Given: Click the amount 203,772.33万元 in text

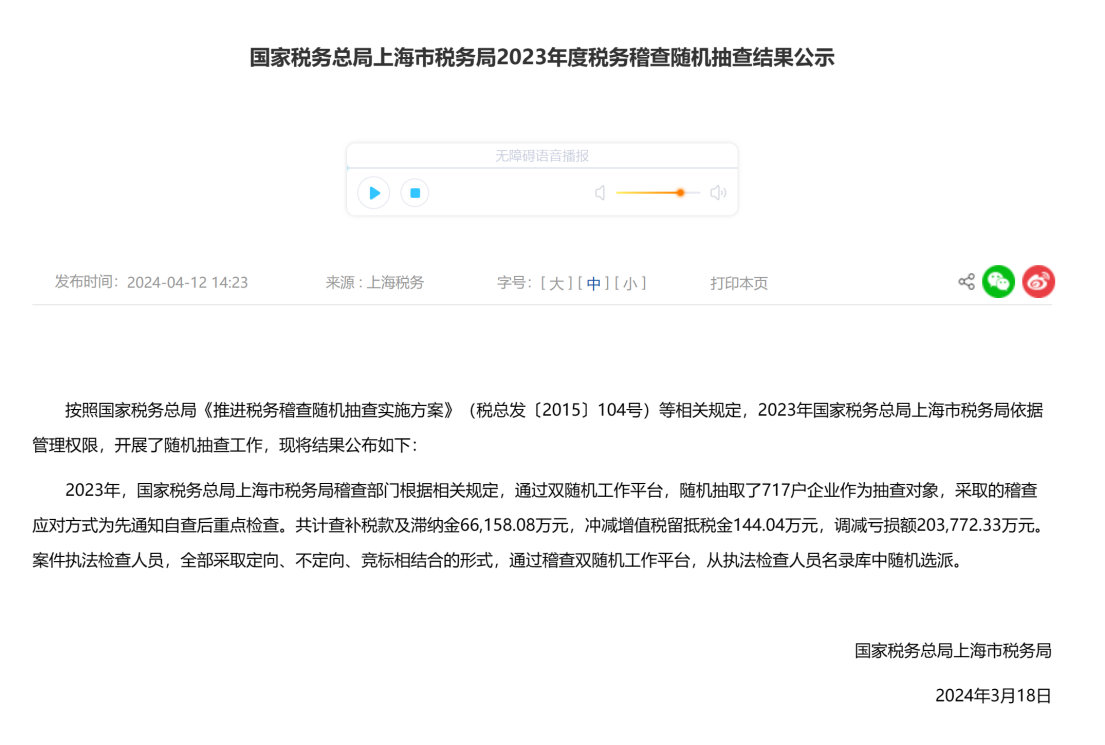Looking at the screenshot, I should (976, 525).
